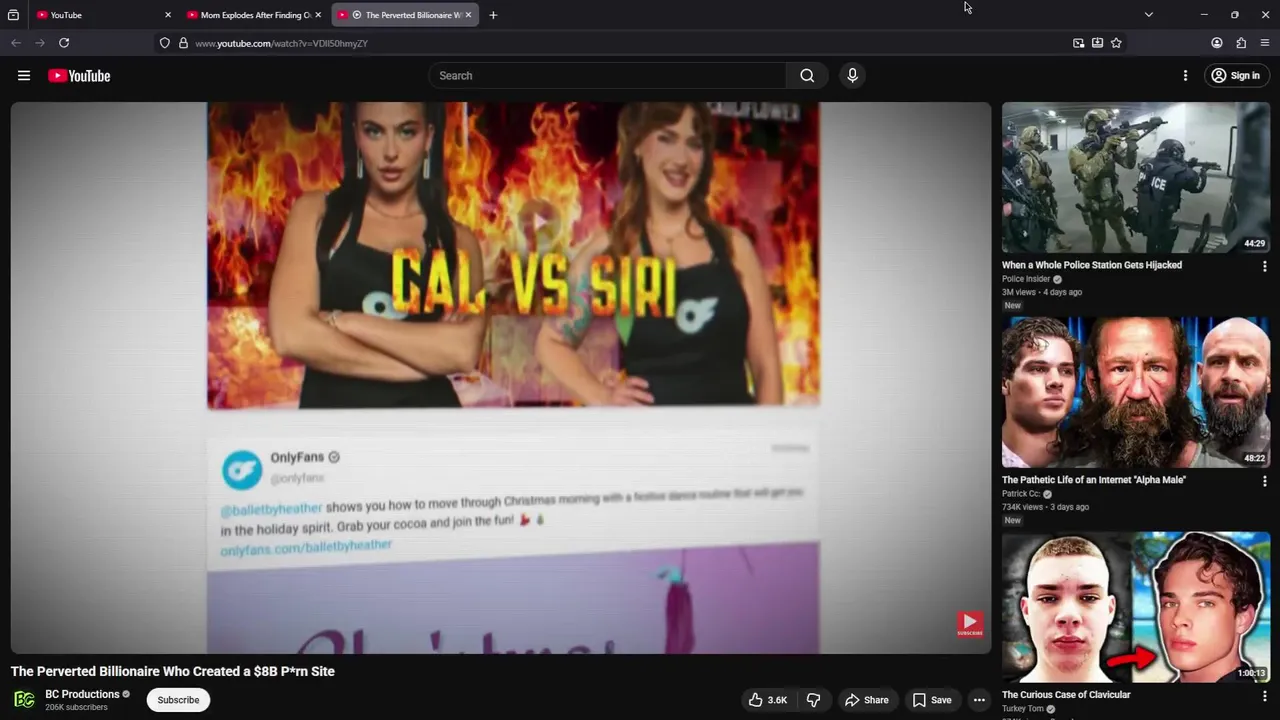
Task: Go forward with browser forward arrow
Action: (40, 43)
